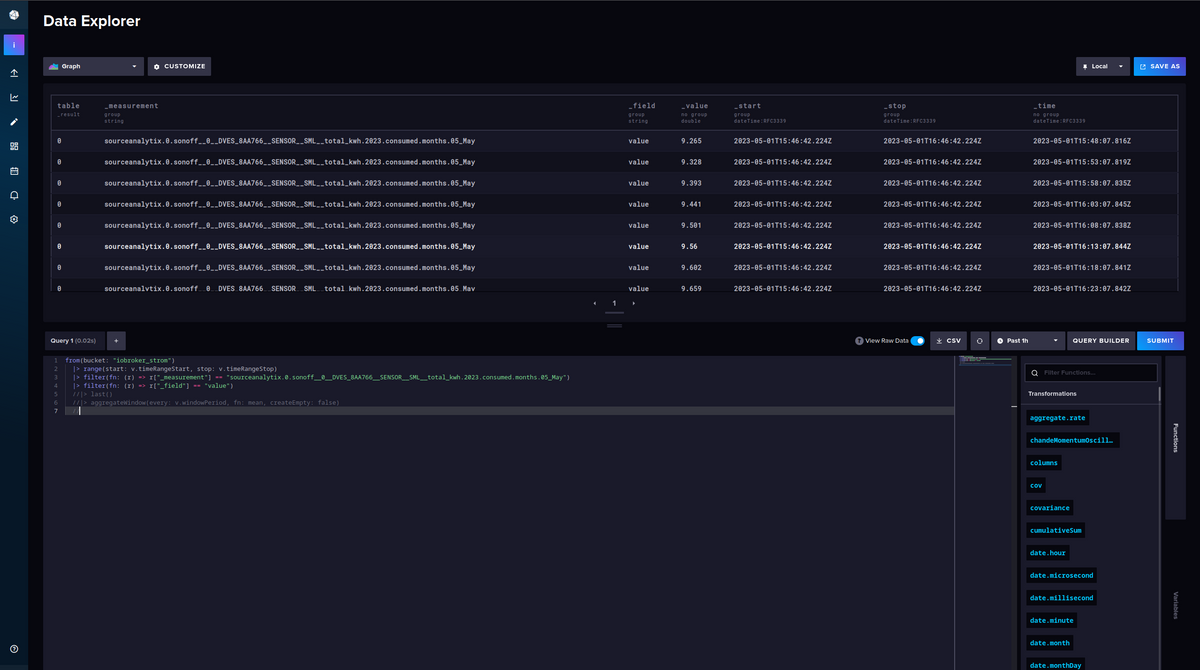The width and height of the screenshot is (1200, 670).
Task: Open the Tasks calendar icon
Action: click(14, 170)
